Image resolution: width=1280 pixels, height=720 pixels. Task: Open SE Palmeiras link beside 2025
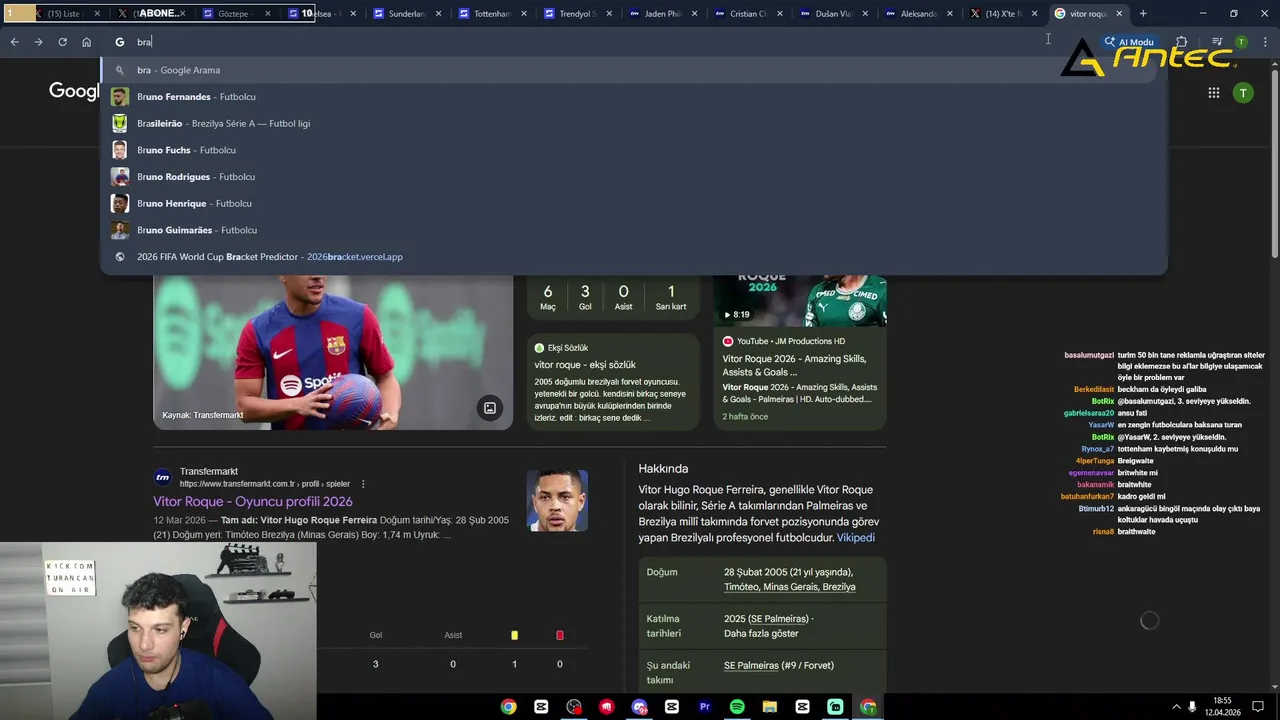(778, 619)
